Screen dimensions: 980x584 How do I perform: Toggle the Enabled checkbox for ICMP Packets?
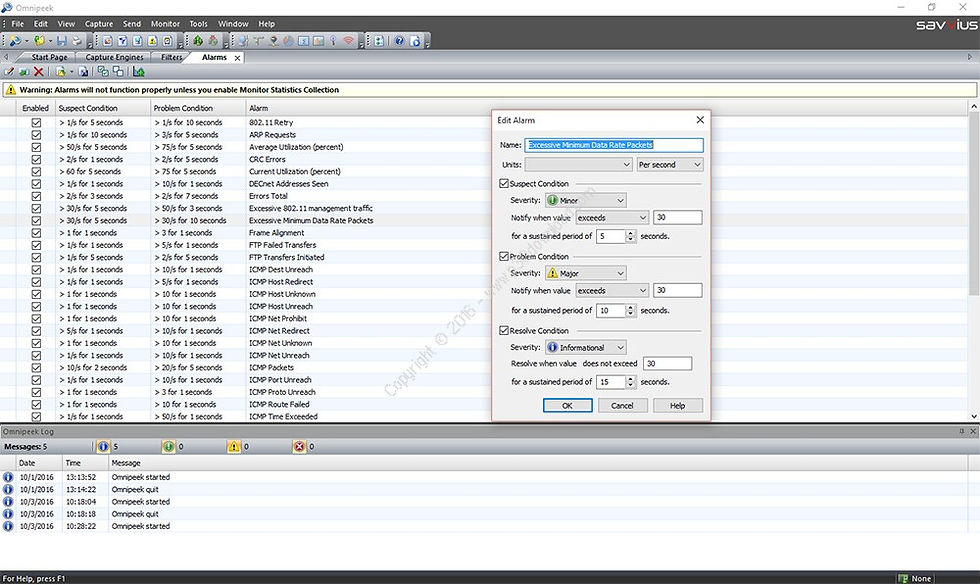pos(36,368)
